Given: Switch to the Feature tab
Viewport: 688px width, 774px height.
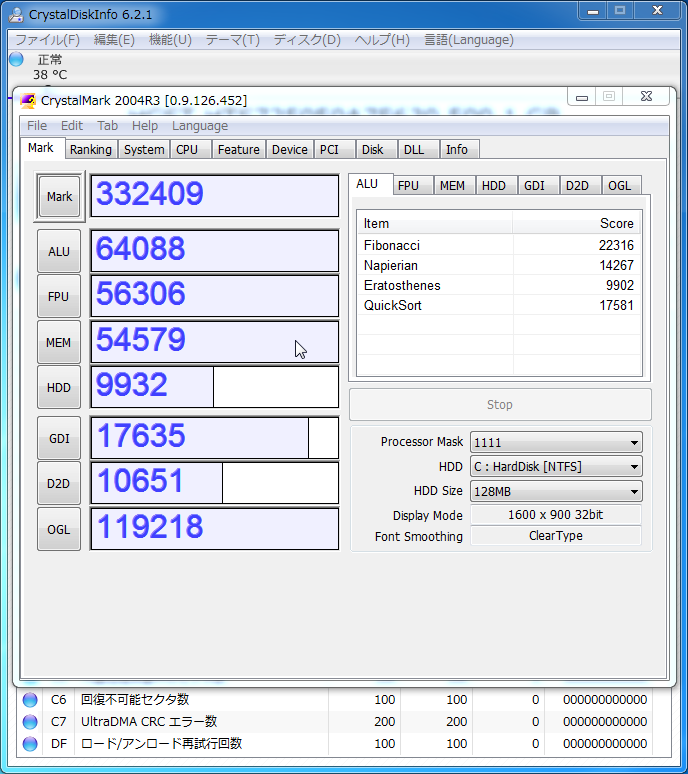Looking at the screenshot, I should pyautogui.click(x=239, y=149).
